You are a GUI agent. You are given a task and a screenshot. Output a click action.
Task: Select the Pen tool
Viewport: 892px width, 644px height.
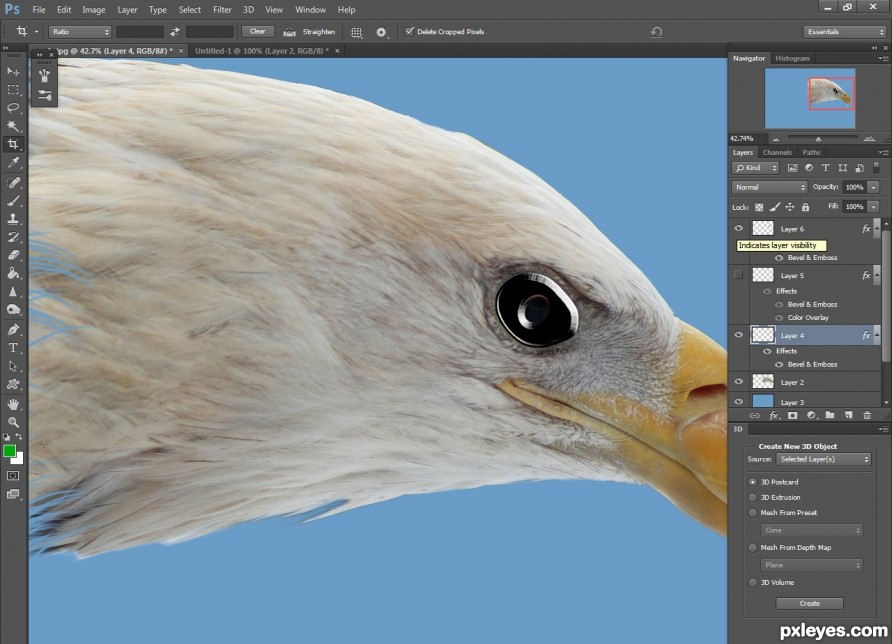pos(13,329)
